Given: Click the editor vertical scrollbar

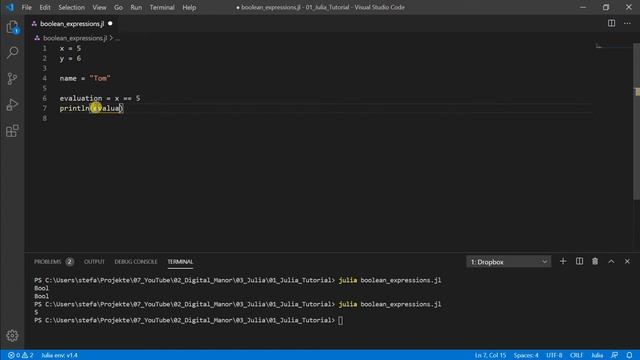Looking at the screenshot, I should (636, 122).
